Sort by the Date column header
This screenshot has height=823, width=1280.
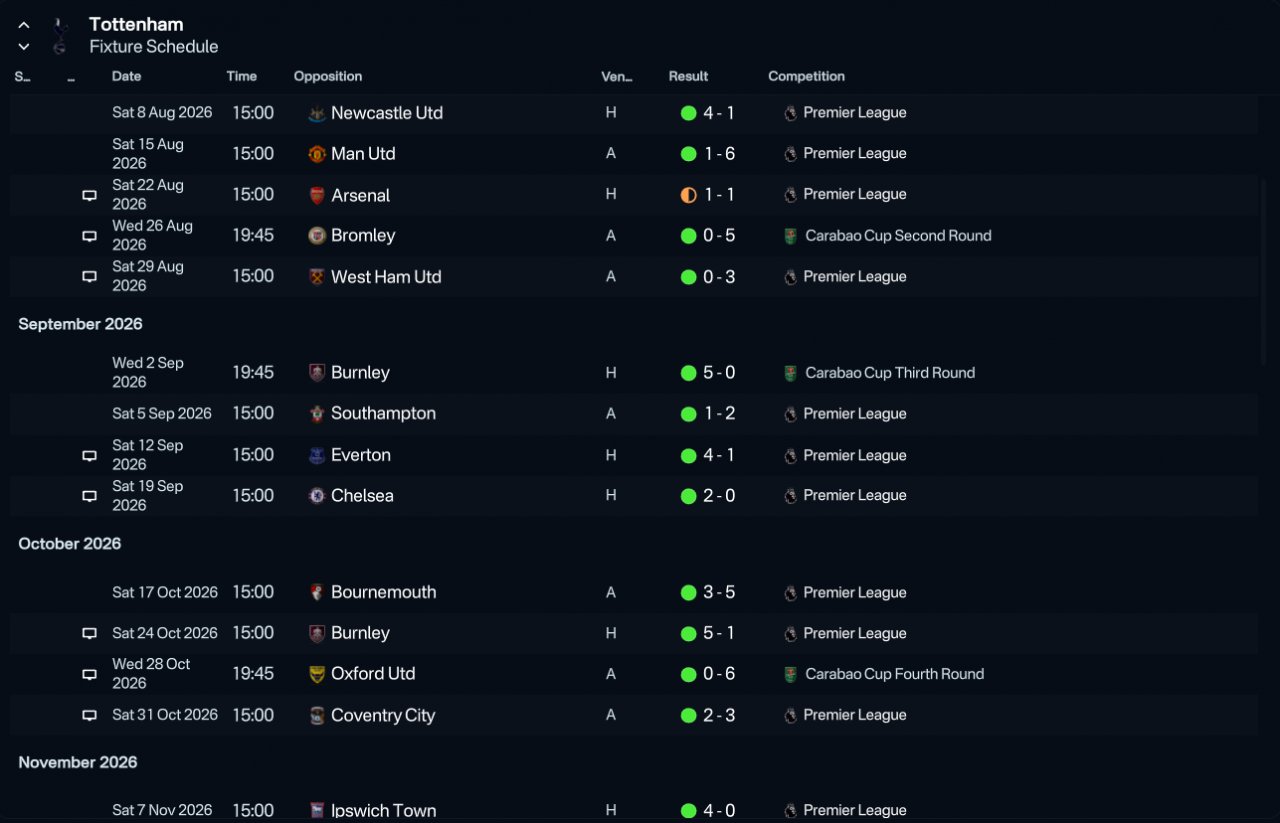coord(126,76)
